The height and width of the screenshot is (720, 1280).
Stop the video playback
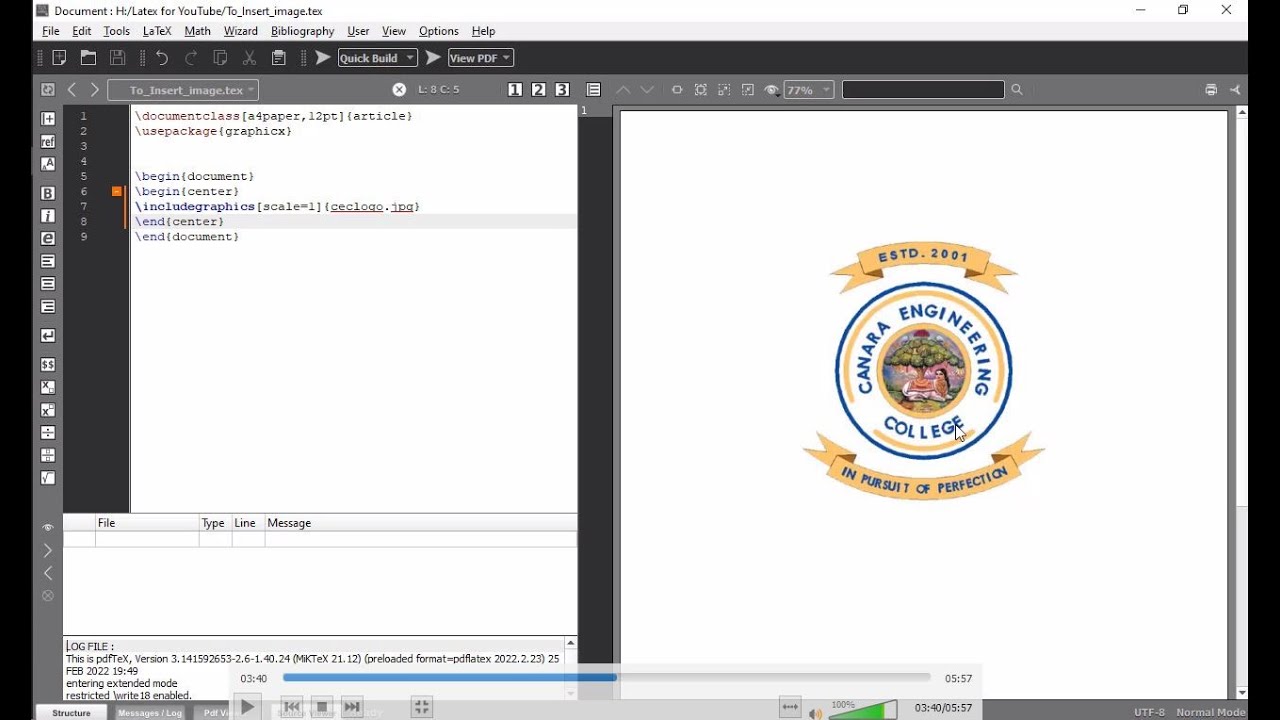[322, 707]
